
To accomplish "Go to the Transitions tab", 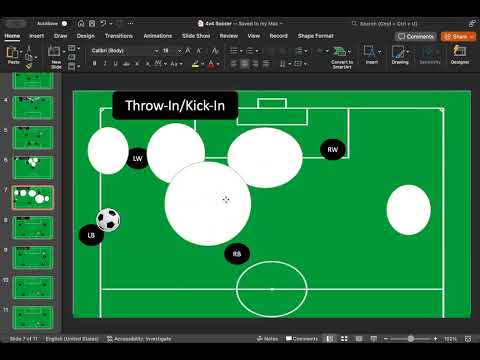I will (119, 36).
